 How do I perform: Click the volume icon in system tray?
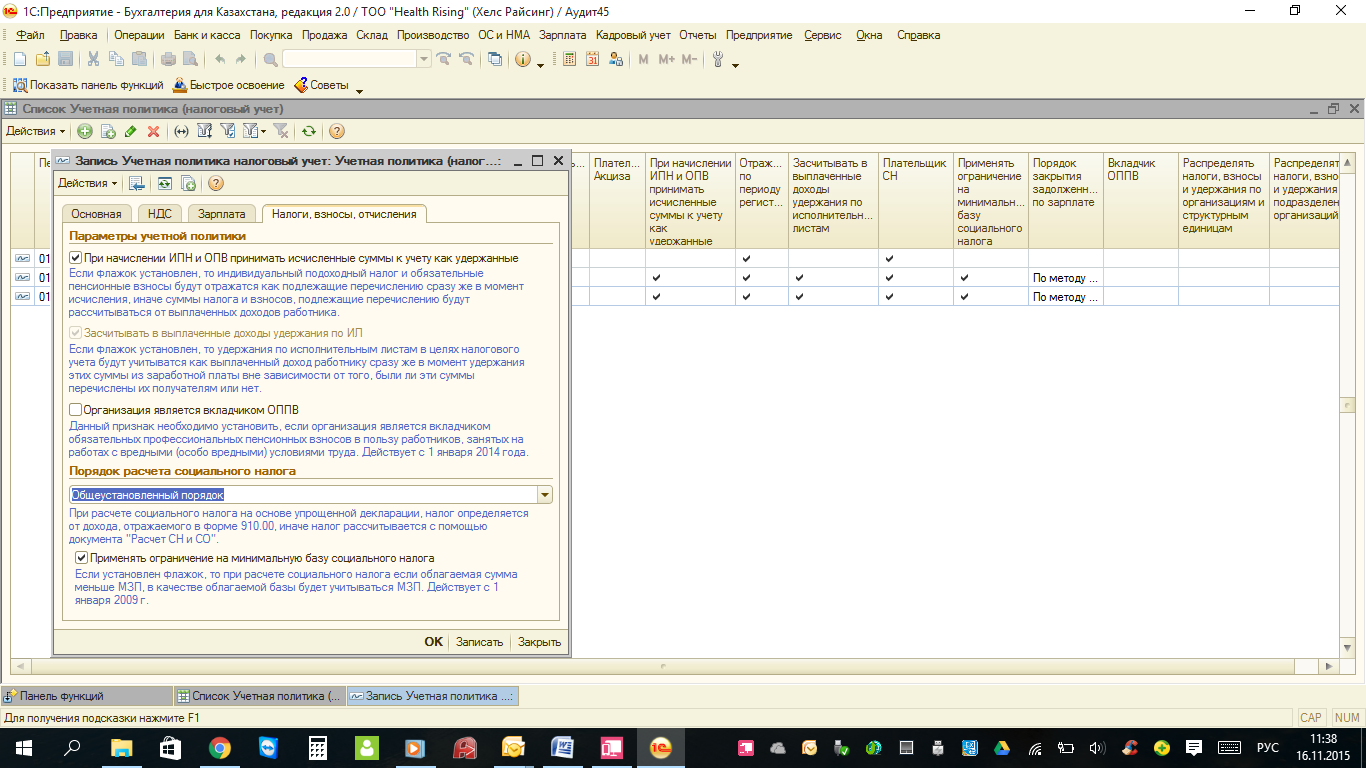coord(1097,747)
